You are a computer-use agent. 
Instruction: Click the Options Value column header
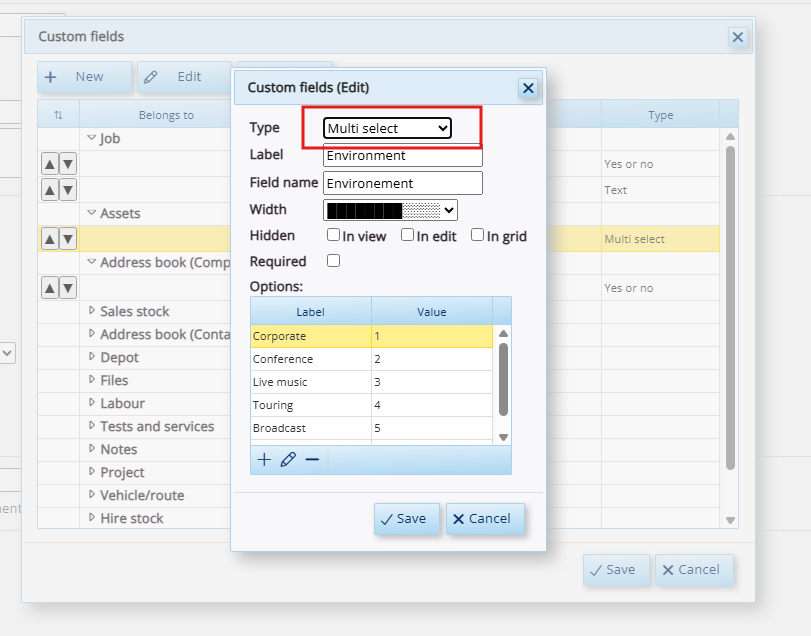[432, 312]
